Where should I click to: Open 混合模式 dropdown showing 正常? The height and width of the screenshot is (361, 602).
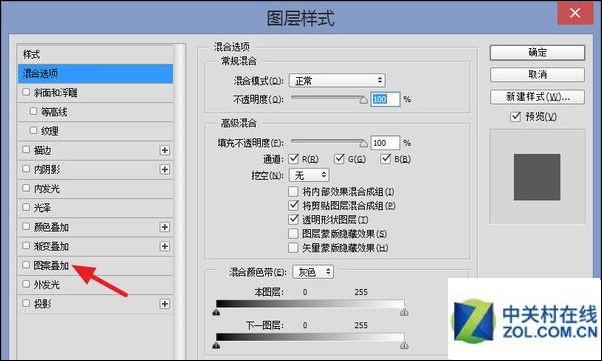pos(337,81)
